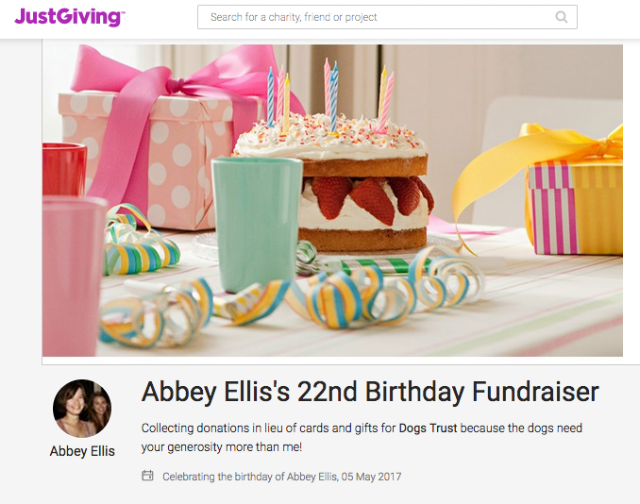Click the white header bar area
The width and height of the screenshot is (640, 504).
point(320,19)
